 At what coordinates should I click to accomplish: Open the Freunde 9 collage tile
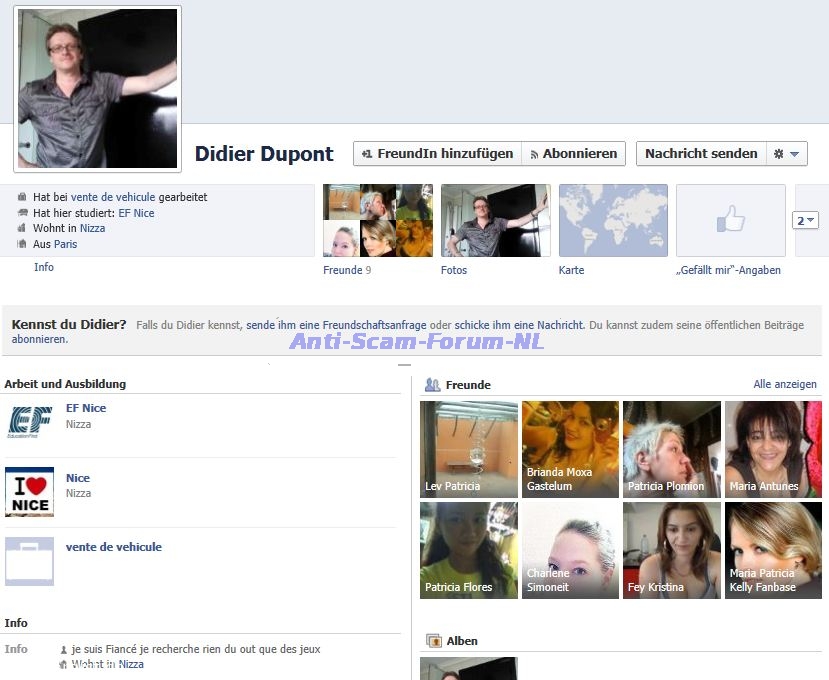point(378,220)
